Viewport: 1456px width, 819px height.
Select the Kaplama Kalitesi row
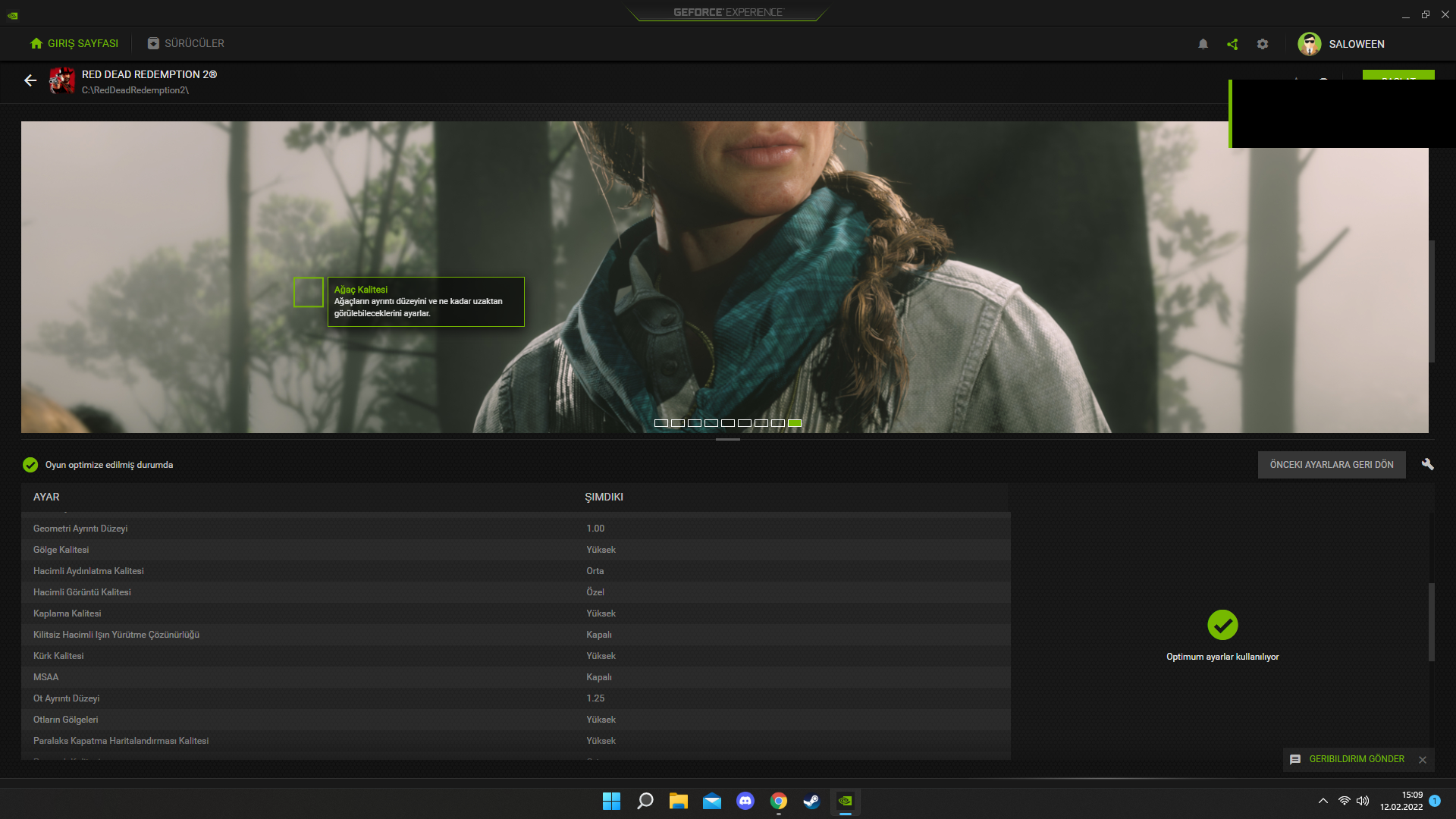(x=516, y=613)
